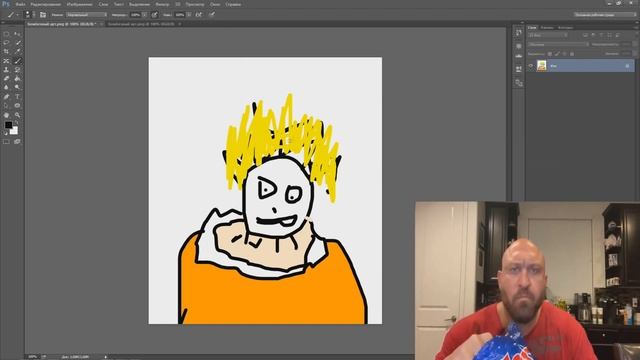Filter layers by adjustment layers

(593, 36)
